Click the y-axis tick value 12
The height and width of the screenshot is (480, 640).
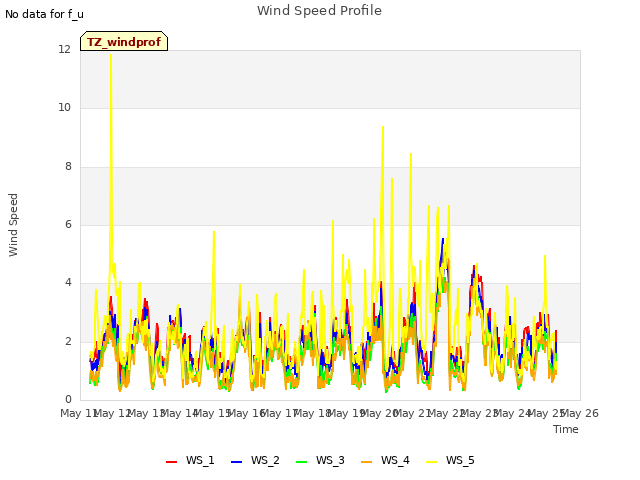tap(64, 49)
